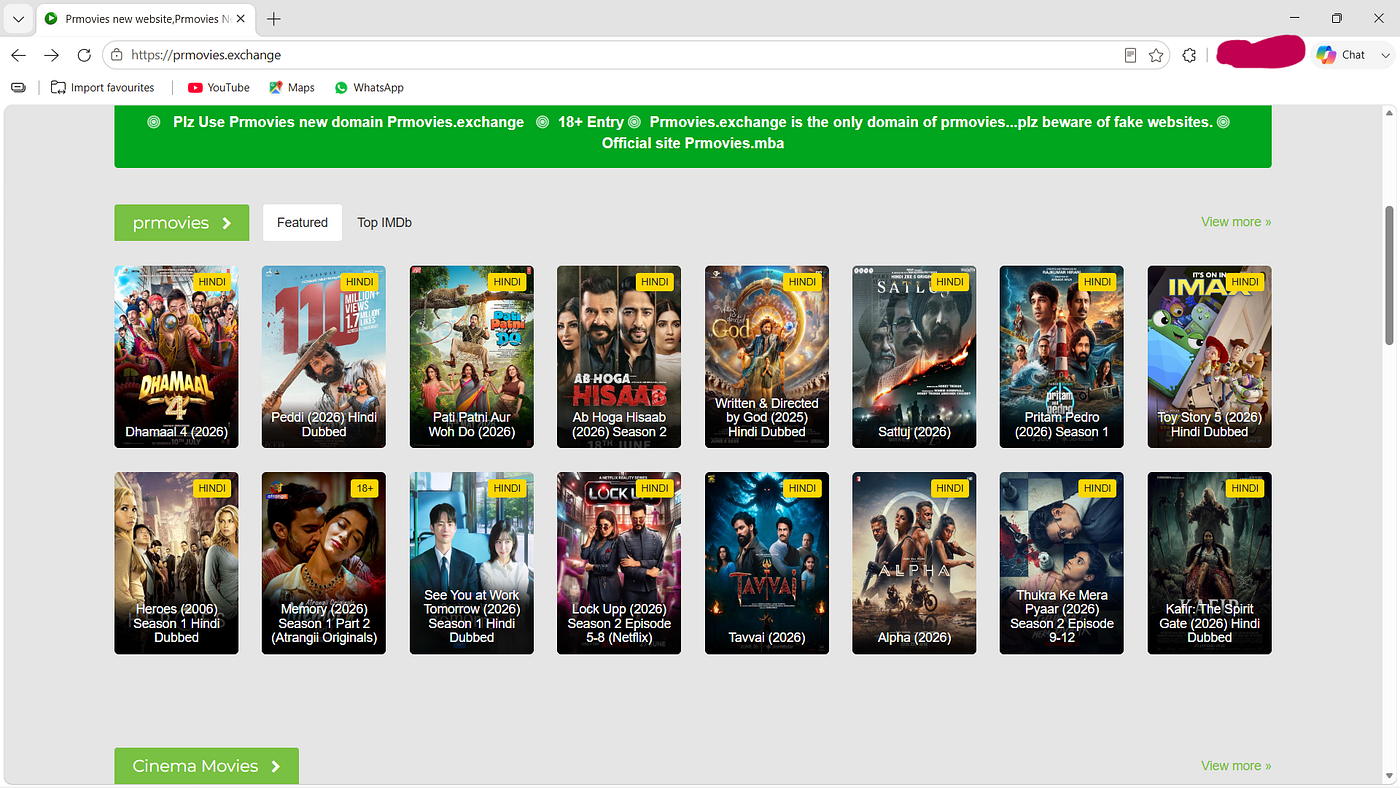Open Kafir: The Spirit Gate poster

click(1210, 563)
